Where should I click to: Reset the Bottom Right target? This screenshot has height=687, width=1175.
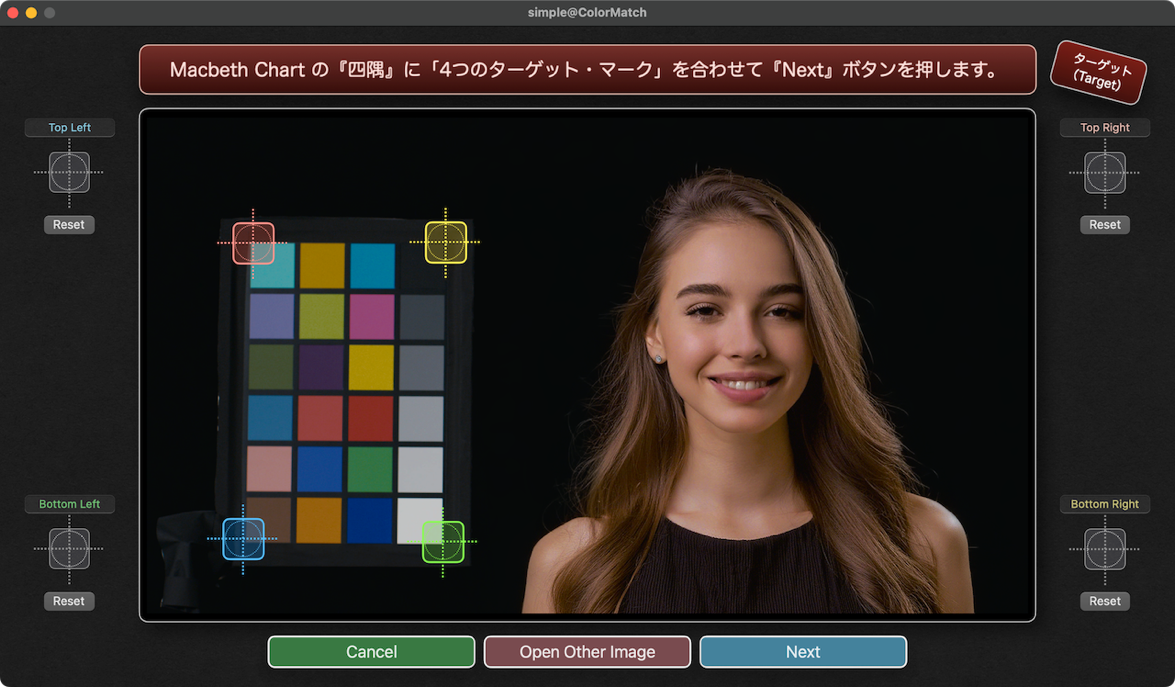click(x=1105, y=601)
